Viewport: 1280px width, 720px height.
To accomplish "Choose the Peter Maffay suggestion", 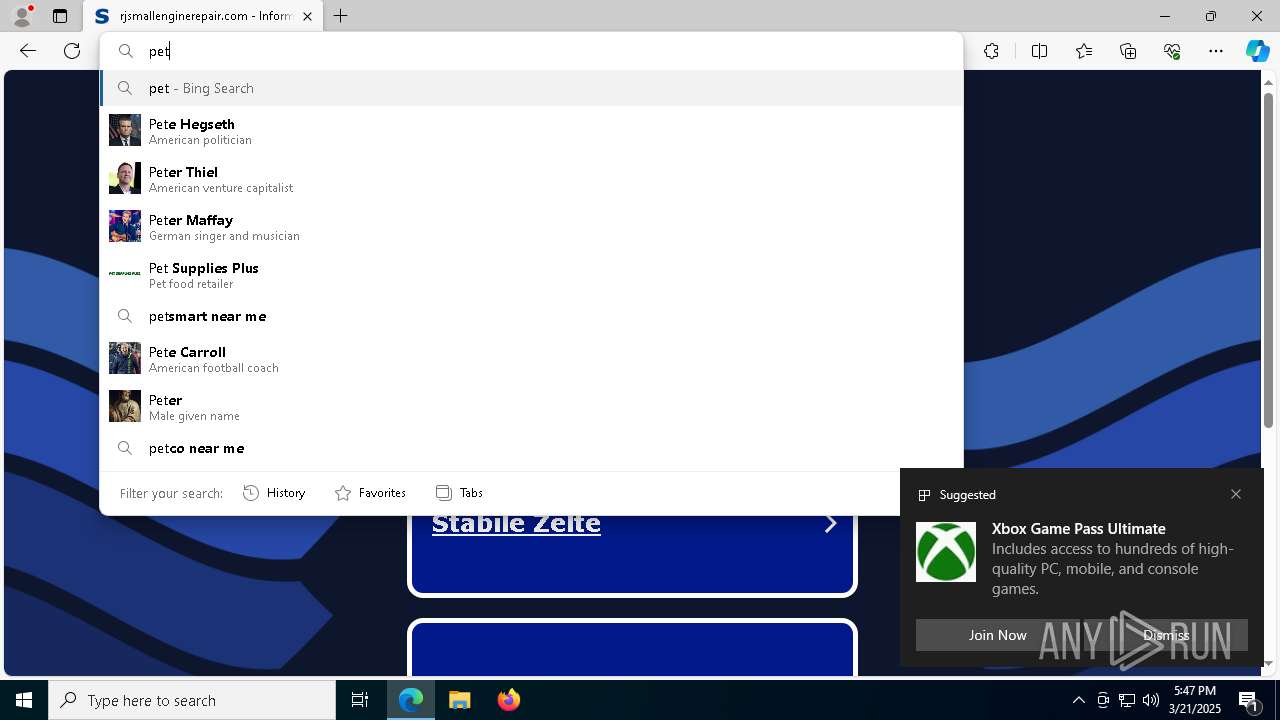I will point(531,226).
